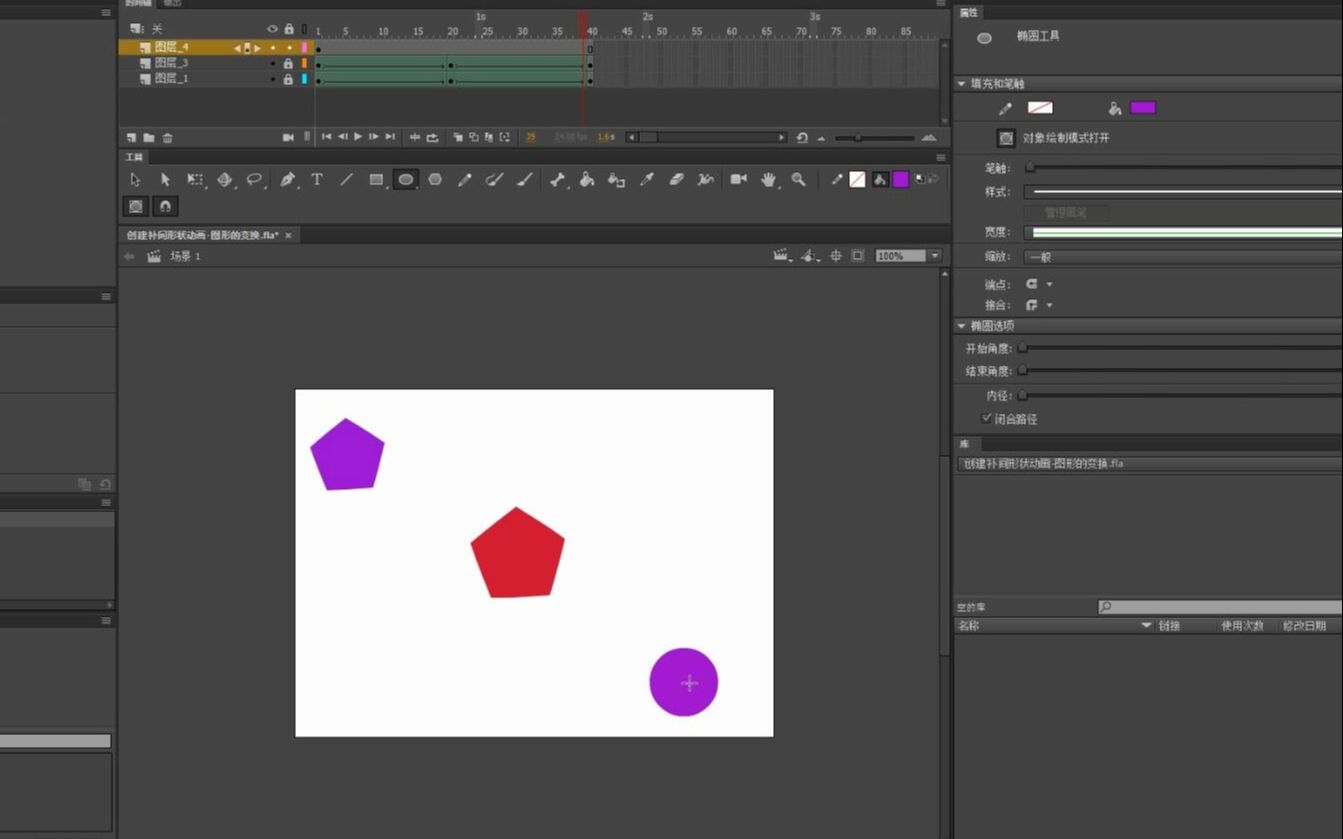Activate the Text tool
Viewport: 1343px width, 839px height.
(317, 180)
